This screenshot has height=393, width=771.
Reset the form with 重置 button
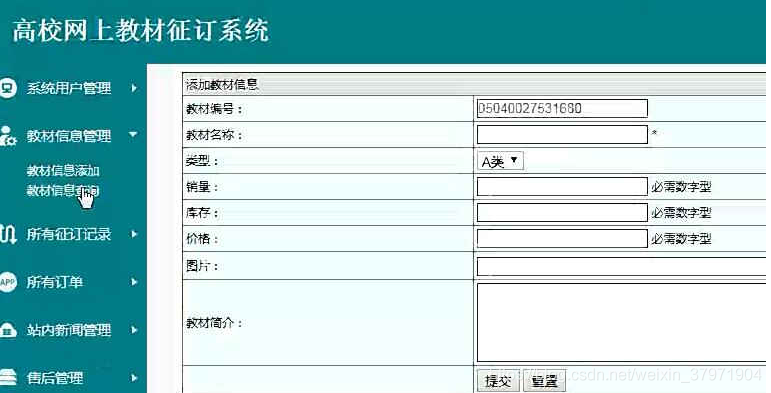544,381
